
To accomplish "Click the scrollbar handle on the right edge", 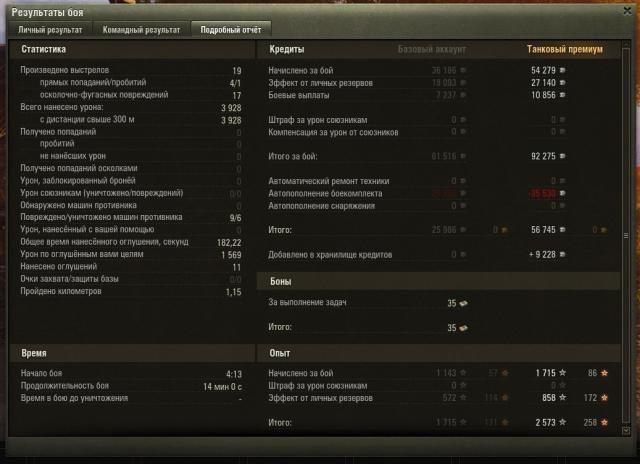I will pos(626,235).
